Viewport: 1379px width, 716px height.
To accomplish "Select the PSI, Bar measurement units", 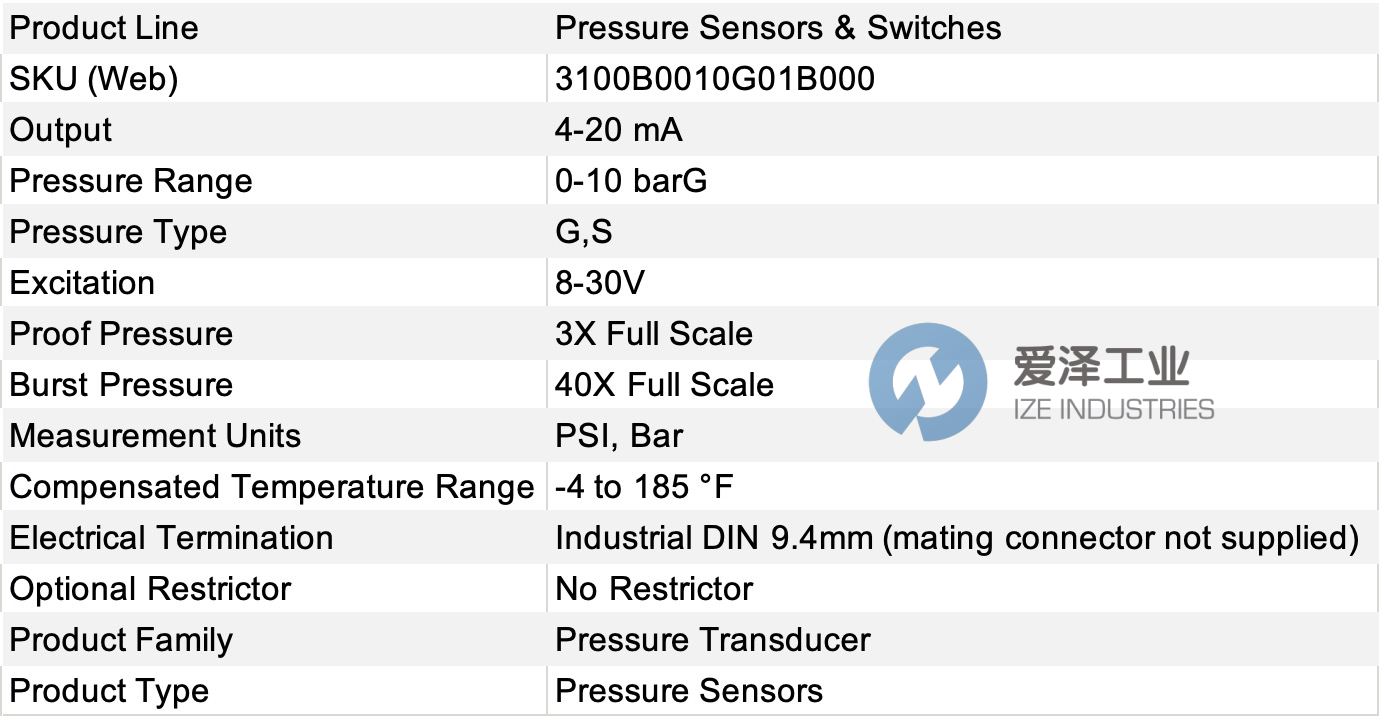I will (x=619, y=436).
